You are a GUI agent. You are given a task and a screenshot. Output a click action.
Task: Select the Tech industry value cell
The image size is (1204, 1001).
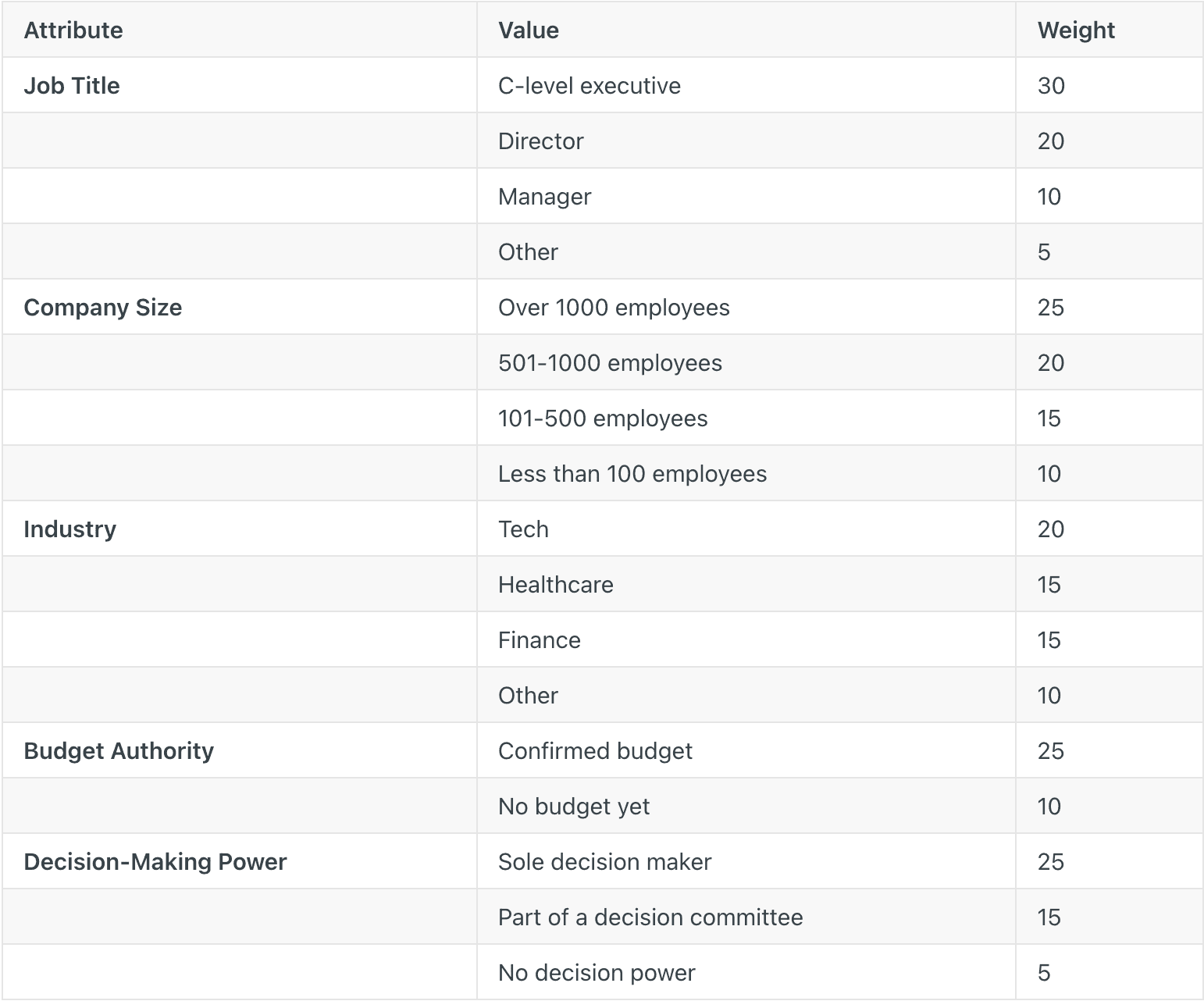pyautogui.click(x=524, y=529)
